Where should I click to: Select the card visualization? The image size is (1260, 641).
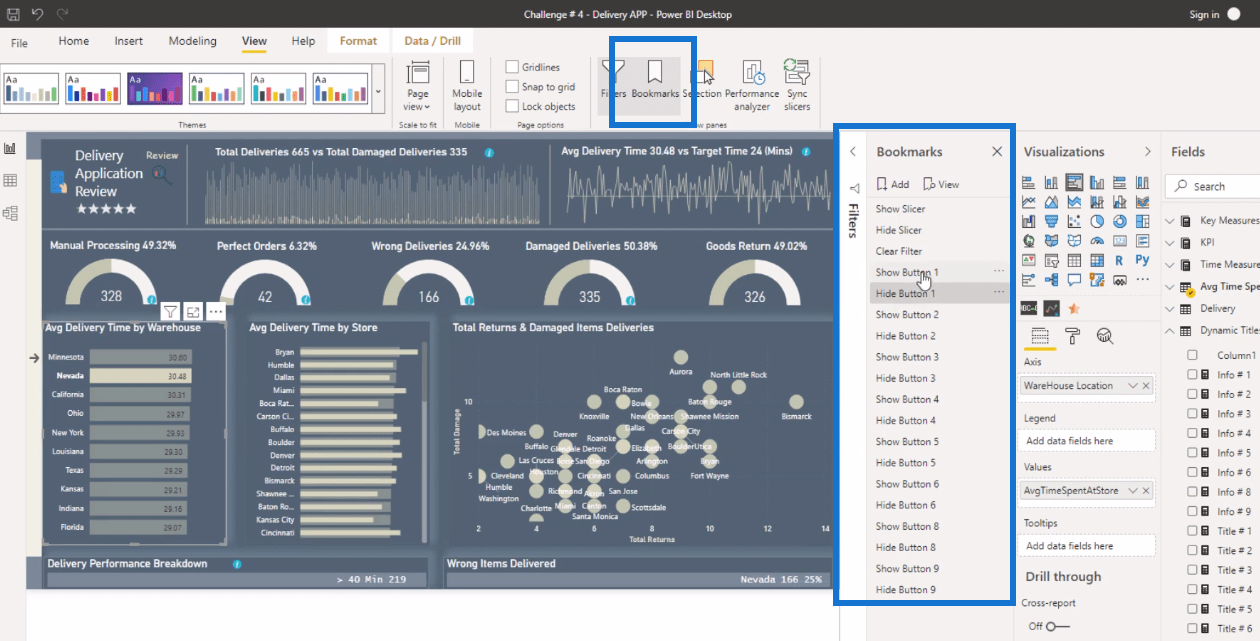1120,240
